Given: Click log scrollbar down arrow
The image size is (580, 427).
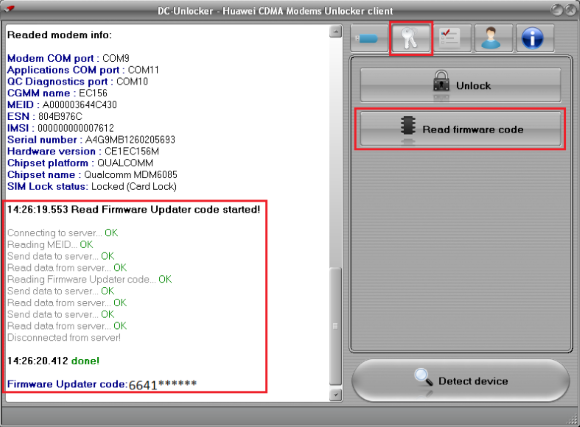Looking at the screenshot, I should 335,394.
